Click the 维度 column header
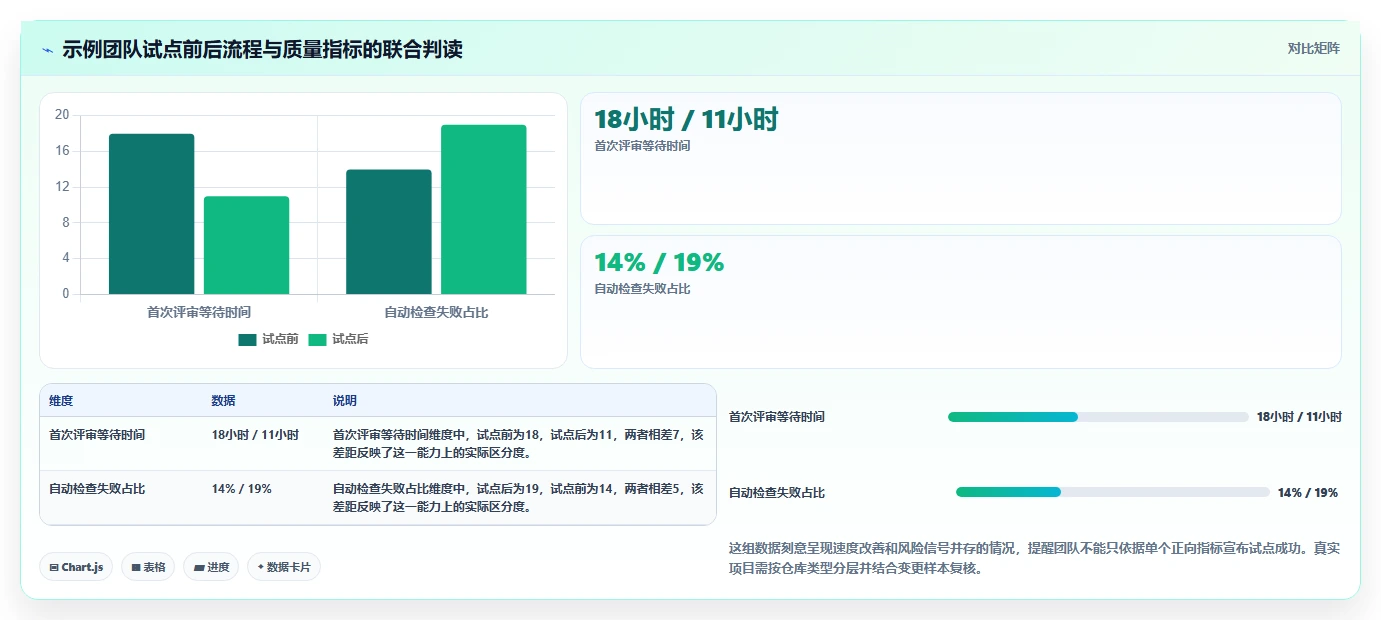1381x620 pixels. point(61,401)
